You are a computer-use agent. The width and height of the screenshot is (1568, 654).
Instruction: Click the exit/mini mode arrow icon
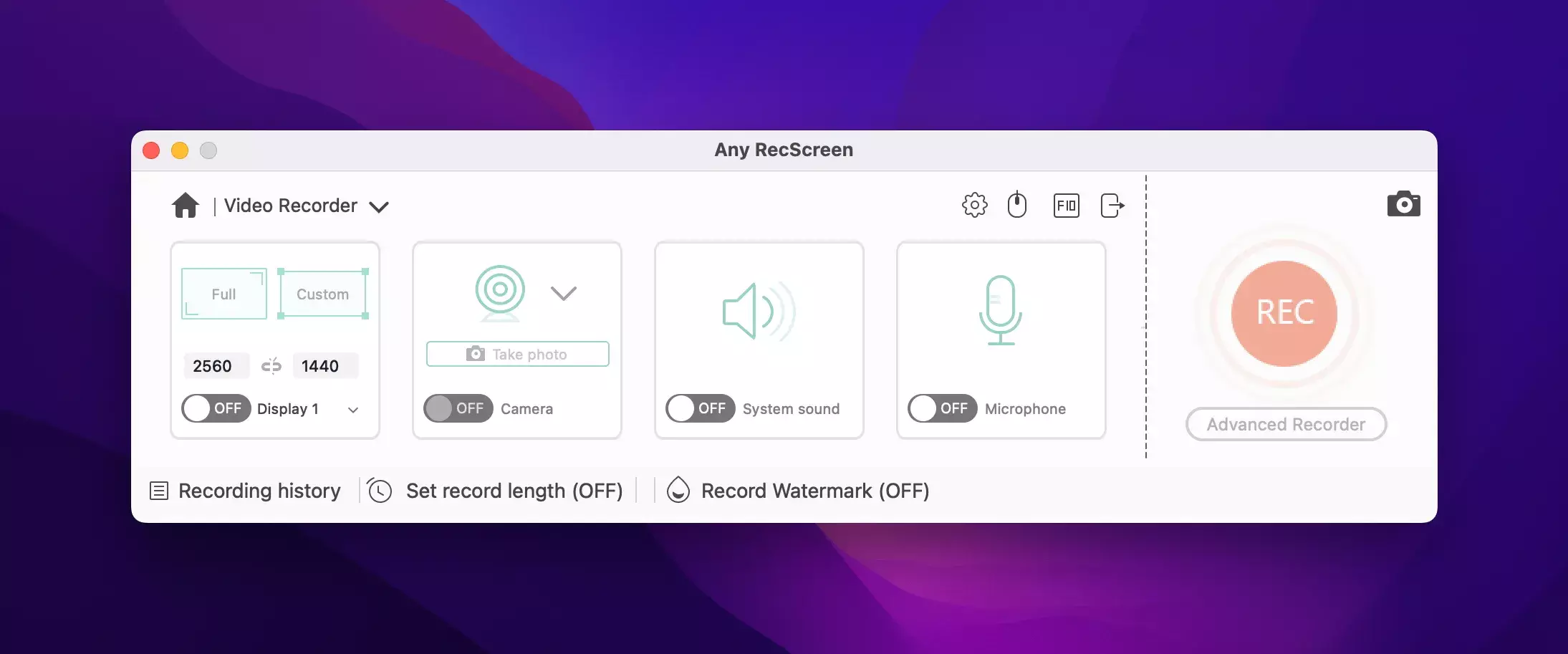click(x=1112, y=206)
